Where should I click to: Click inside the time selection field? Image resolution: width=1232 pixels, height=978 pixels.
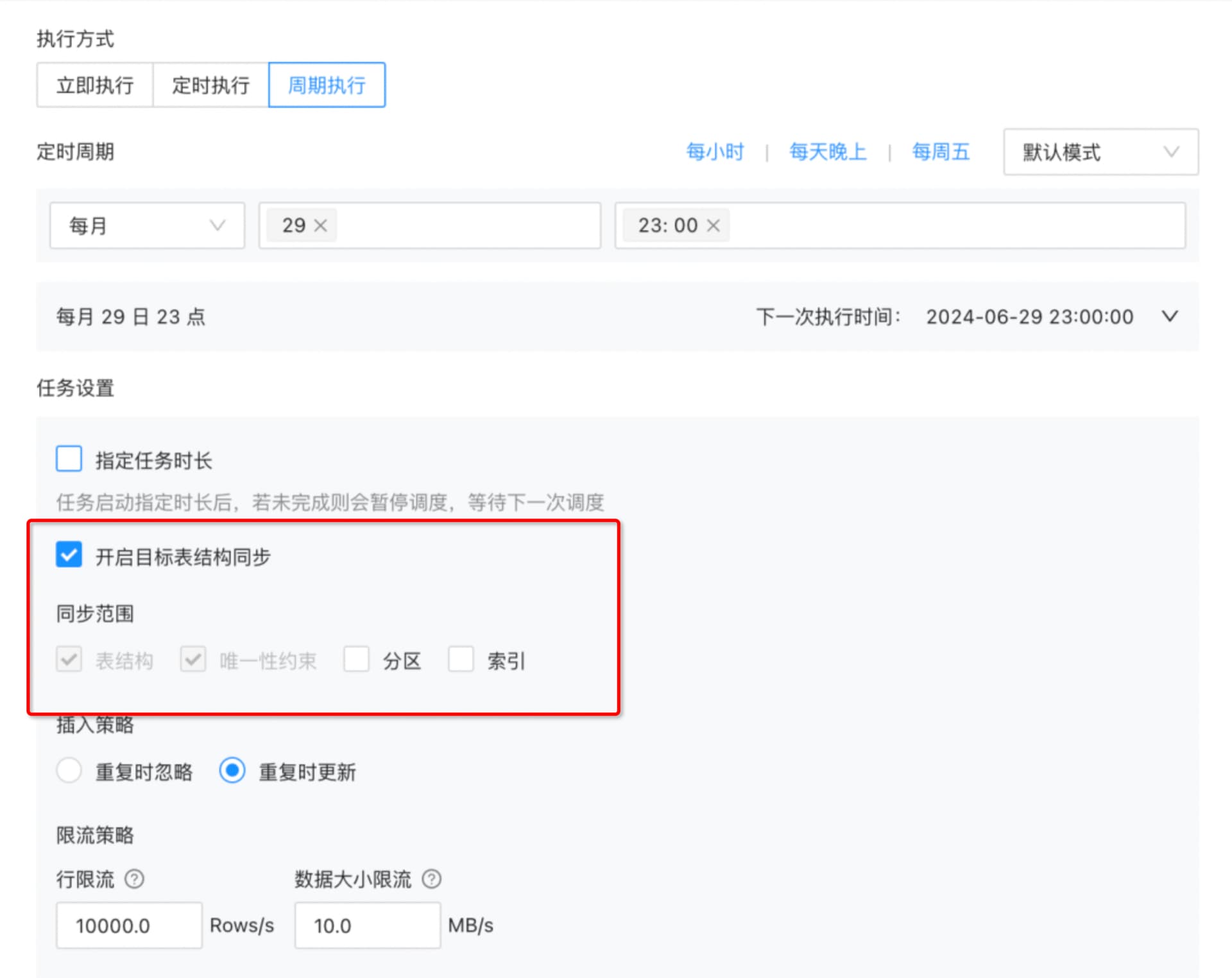[900, 225]
